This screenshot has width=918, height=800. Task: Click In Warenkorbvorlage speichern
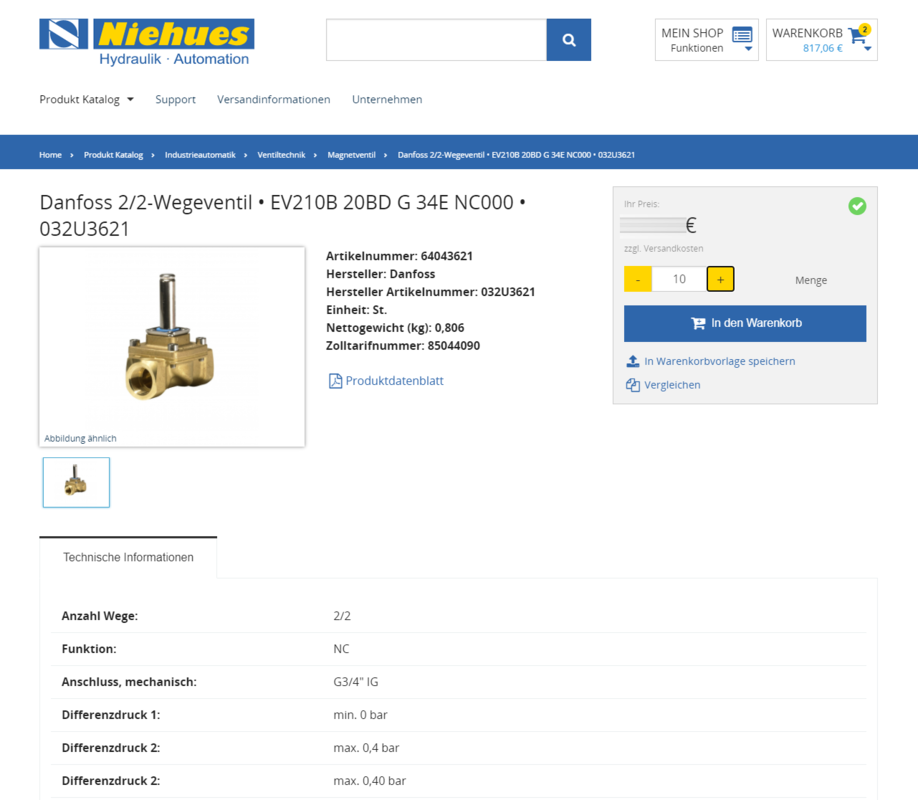[x=720, y=361]
